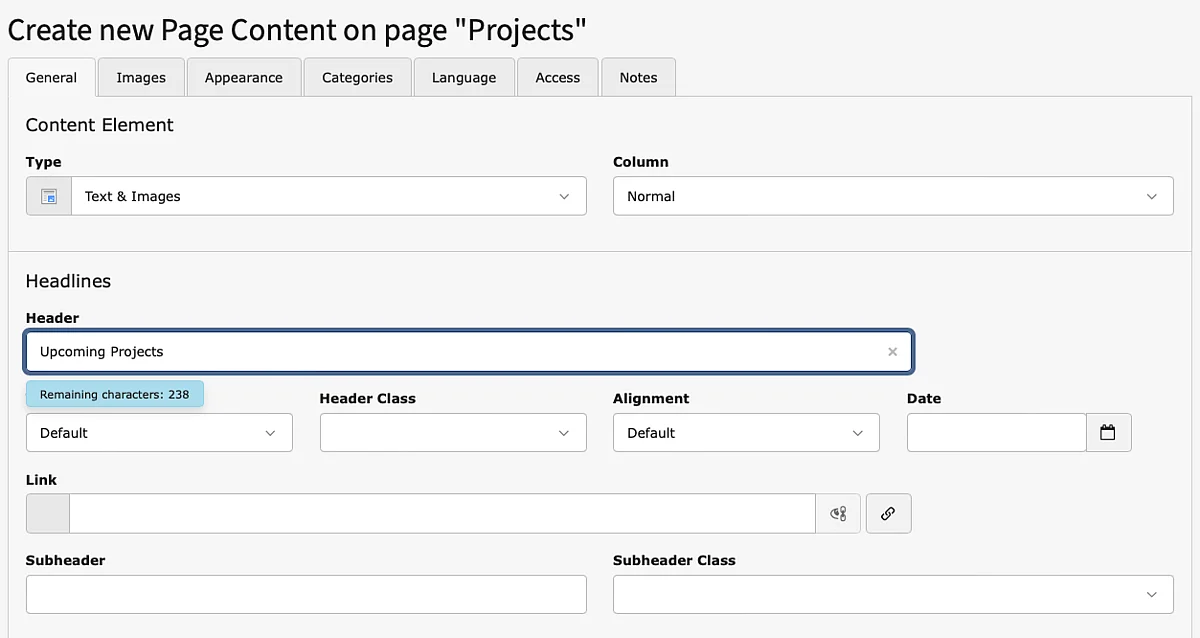Switch to the Notes tab
The image size is (1200, 638).
638,78
